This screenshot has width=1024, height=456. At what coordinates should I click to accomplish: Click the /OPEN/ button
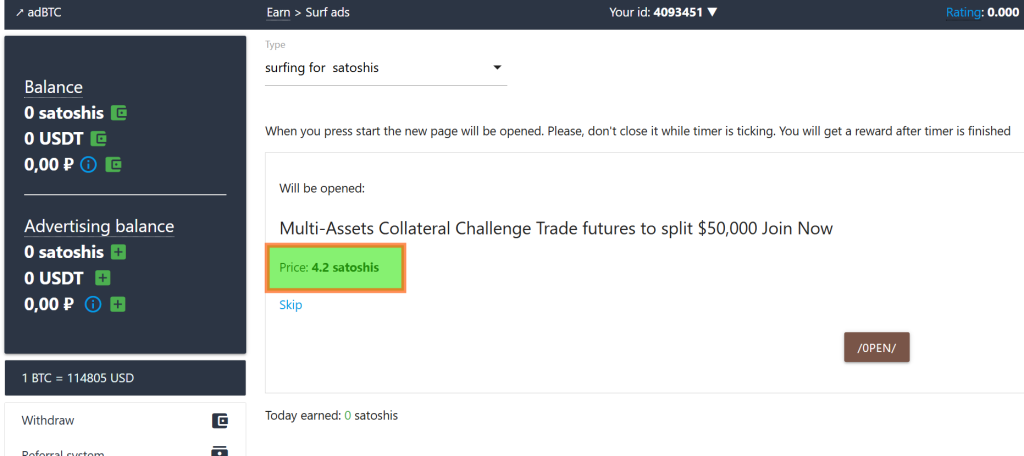876,347
